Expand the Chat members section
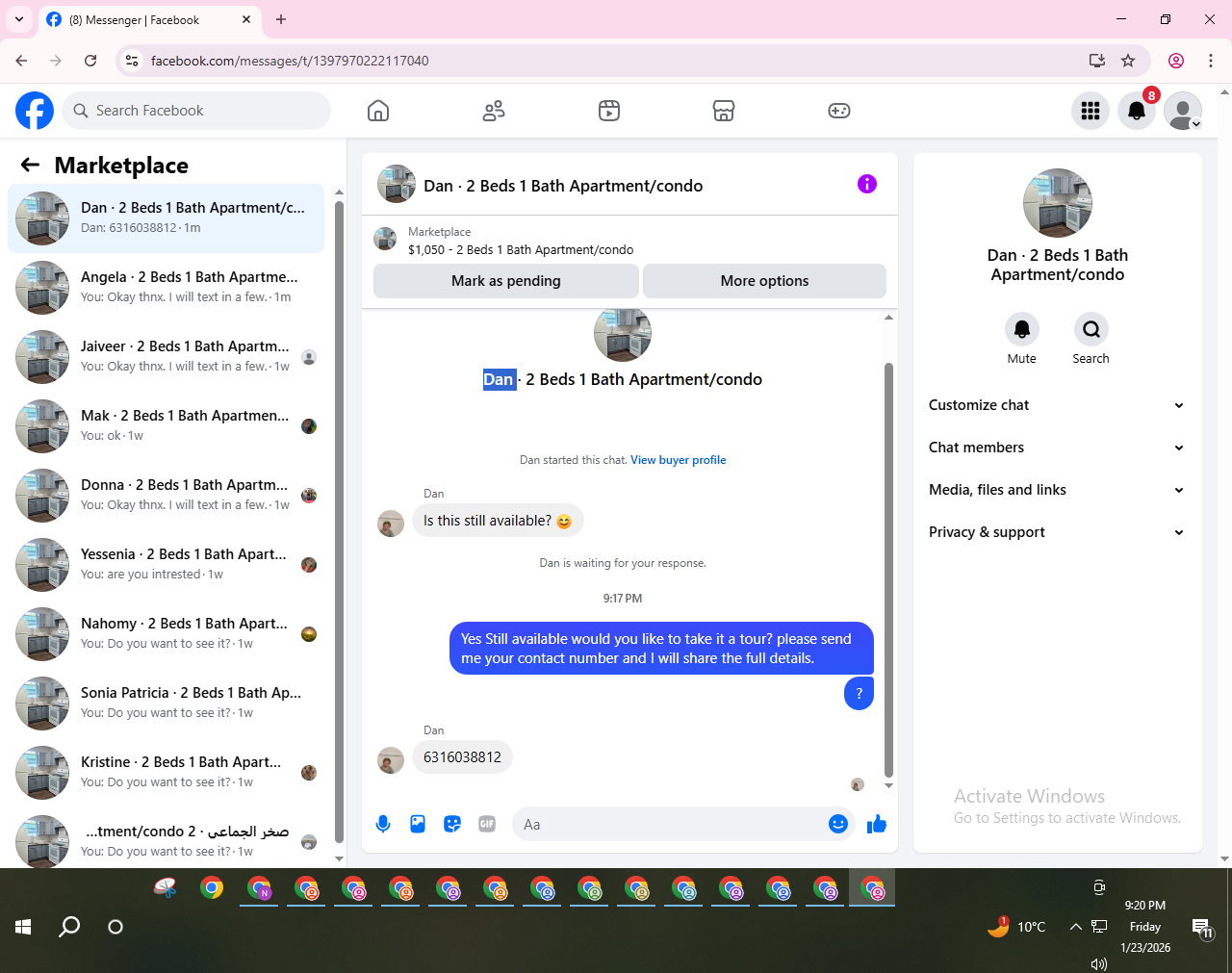This screenshot has height=973, width=1232. 1057,448
